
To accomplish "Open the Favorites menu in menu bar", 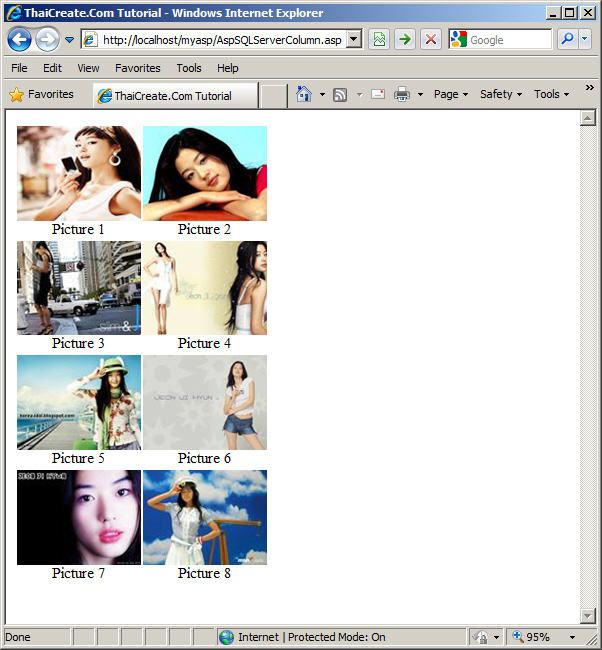I will click(x=137, y=68).
